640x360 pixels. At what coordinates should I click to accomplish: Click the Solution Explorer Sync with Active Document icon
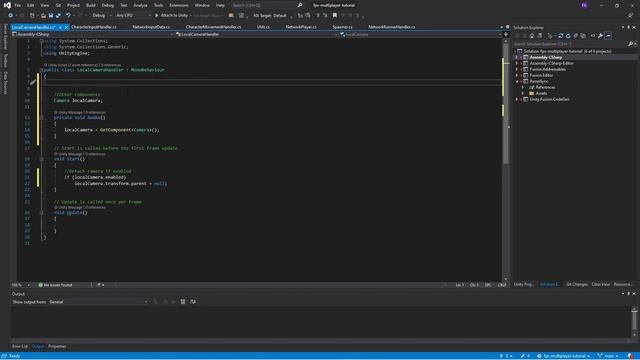coord(560,36)
